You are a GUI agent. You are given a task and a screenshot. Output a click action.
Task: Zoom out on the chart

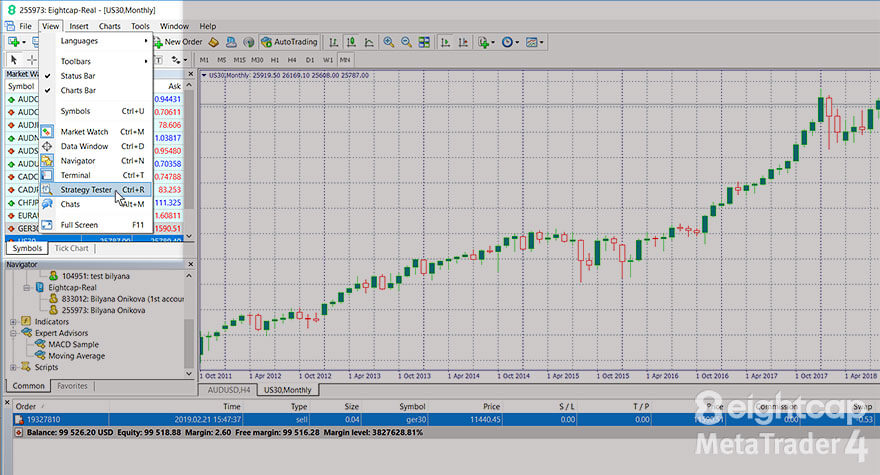406,42
